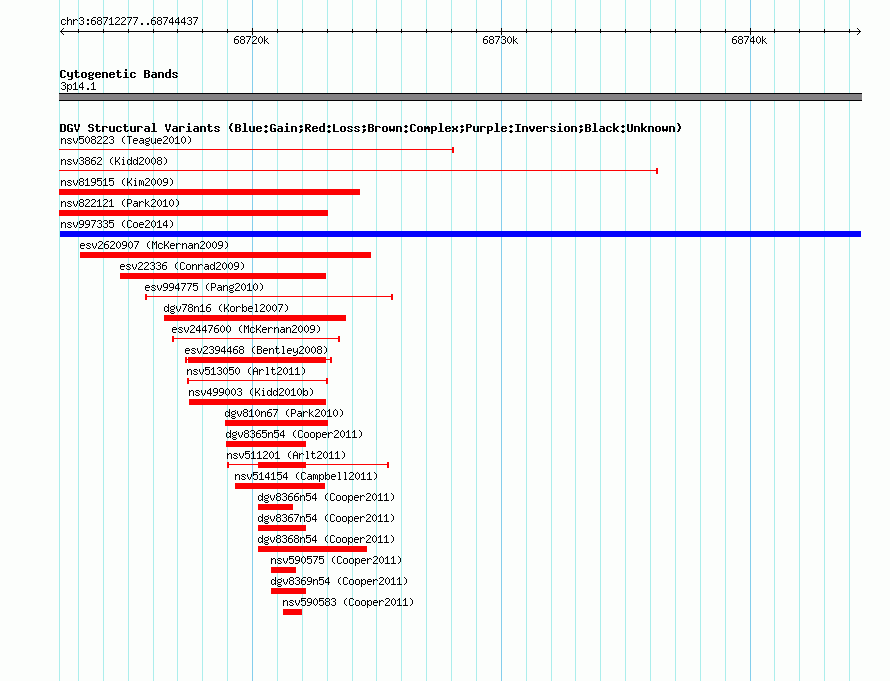
Task: Click the dgv8369n54 (Cooper2011) label
Action: (339, 581)
